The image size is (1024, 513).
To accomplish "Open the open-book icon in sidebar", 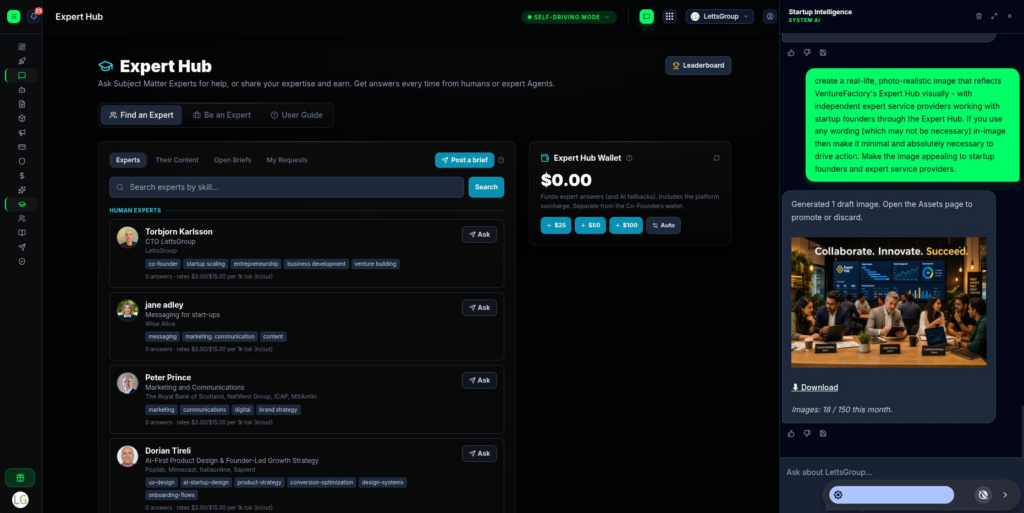I will [x=22, y=233].
